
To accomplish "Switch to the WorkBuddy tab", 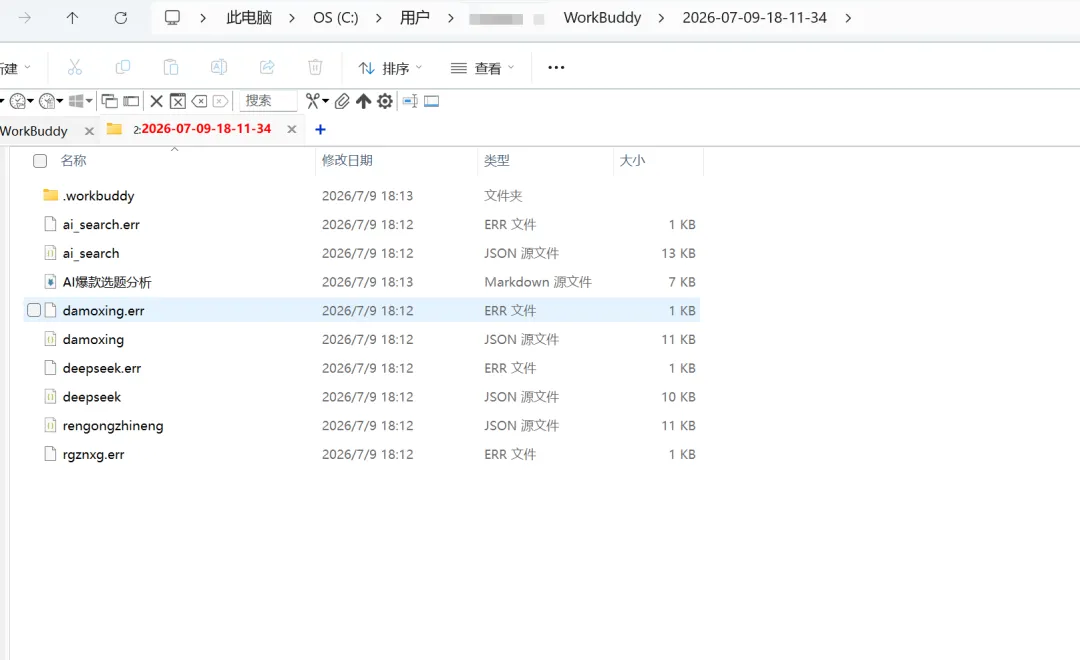I will tap(34, 131).
